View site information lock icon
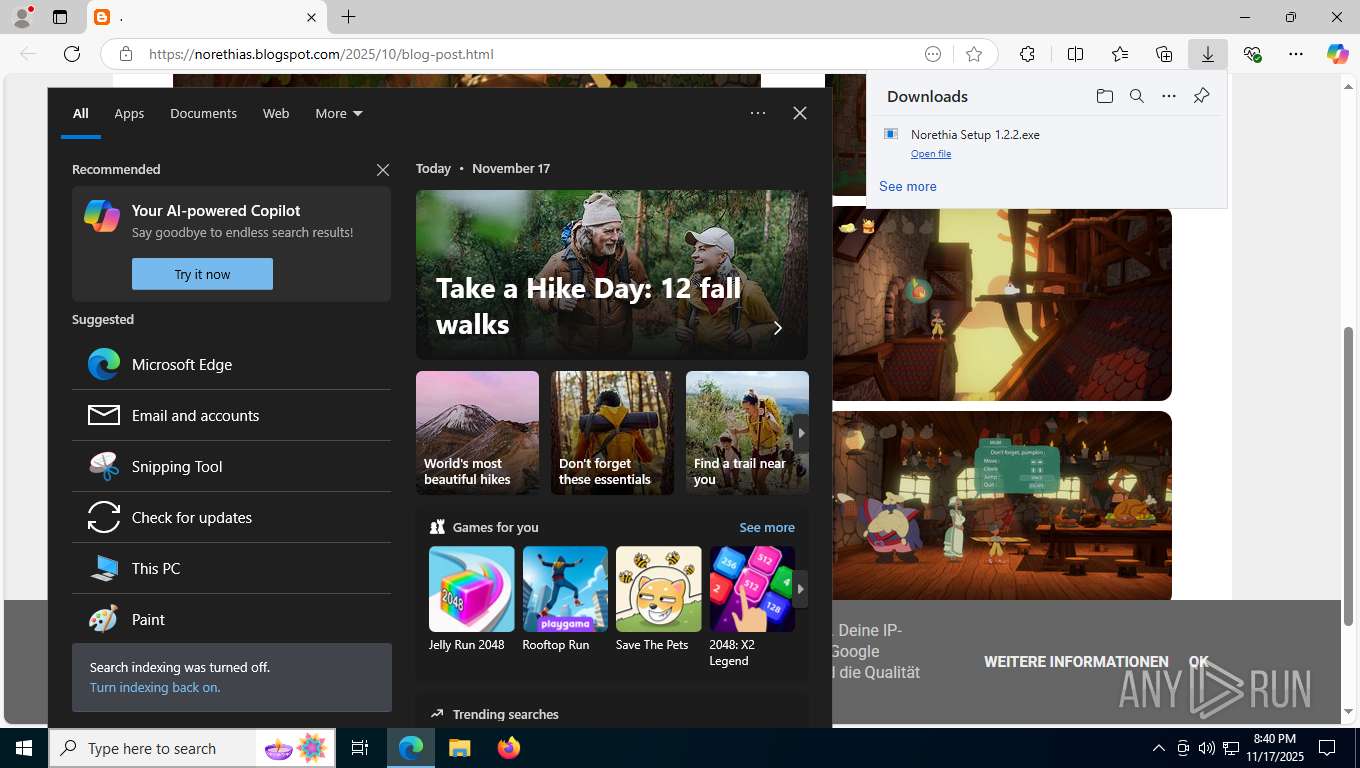 125,54
